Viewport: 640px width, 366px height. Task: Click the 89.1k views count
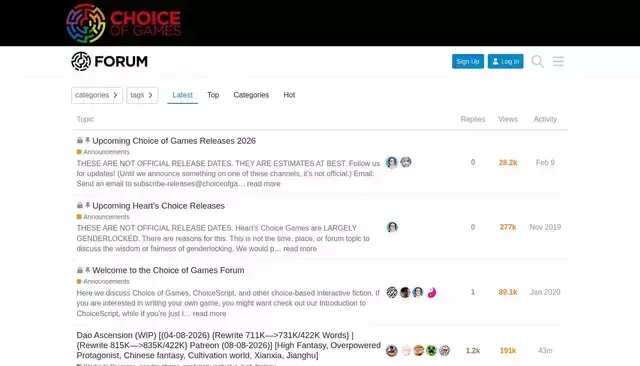(x=508, y=292)
